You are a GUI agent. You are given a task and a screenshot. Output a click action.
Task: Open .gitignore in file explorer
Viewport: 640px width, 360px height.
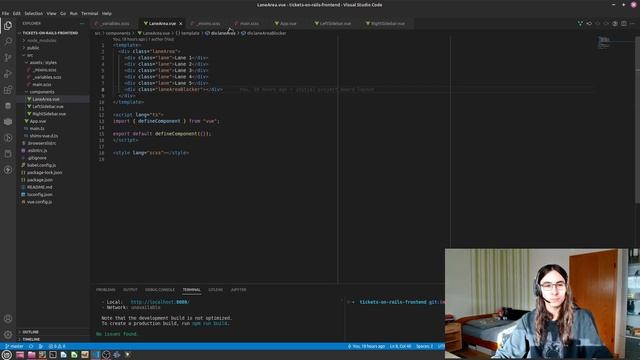[37, 158]
